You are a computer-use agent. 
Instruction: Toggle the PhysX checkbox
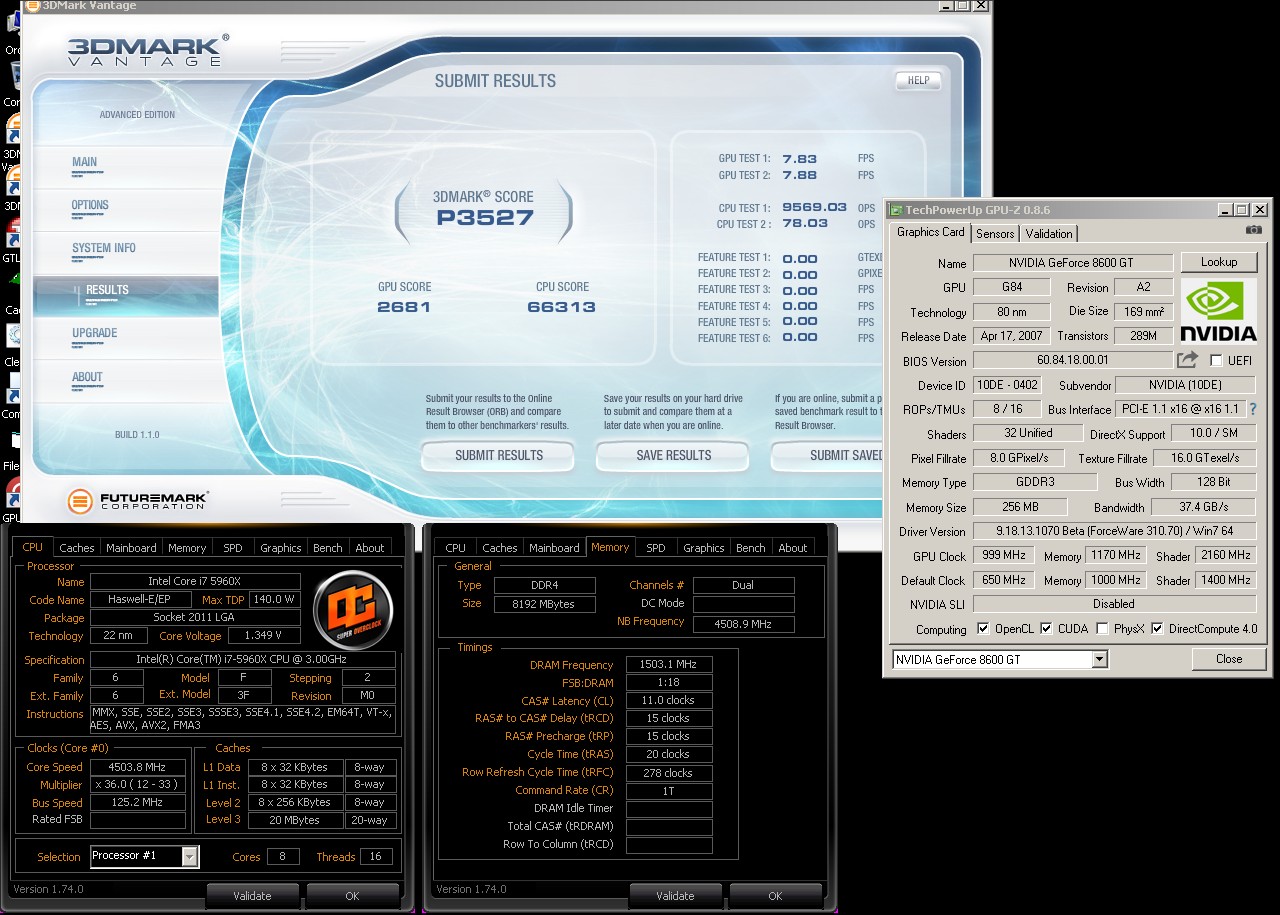tap(1102, 629)
